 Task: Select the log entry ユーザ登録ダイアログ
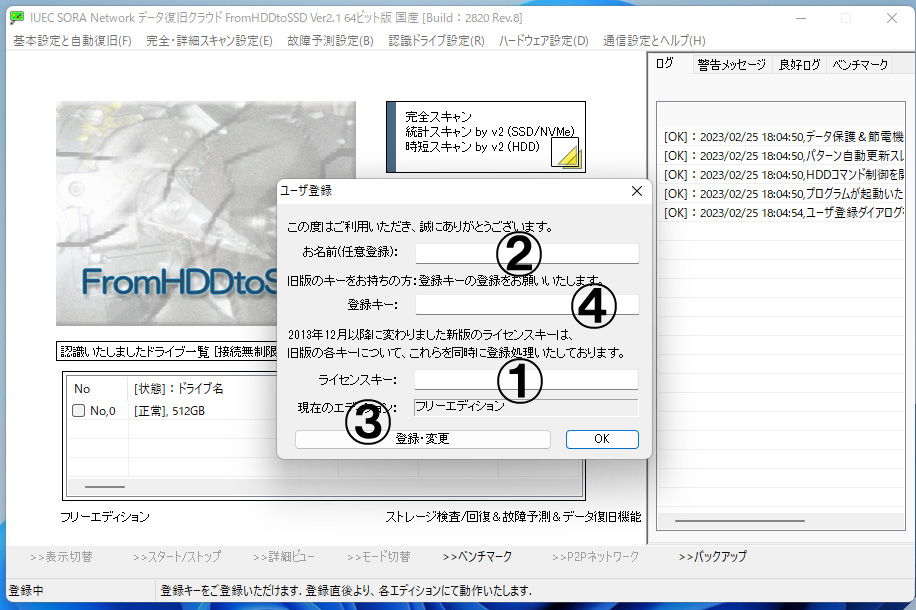click(783, 213)
